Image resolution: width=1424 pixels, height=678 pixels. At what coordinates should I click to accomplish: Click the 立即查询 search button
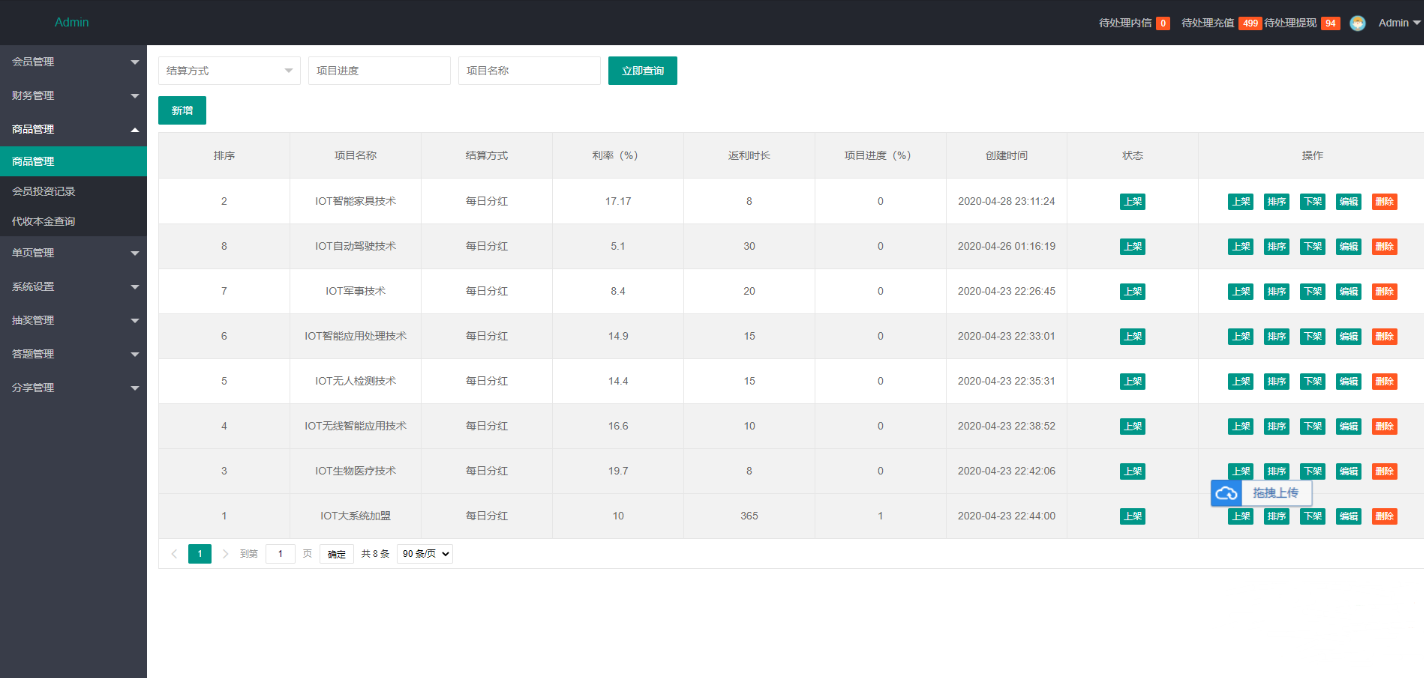tap(642, 71)
